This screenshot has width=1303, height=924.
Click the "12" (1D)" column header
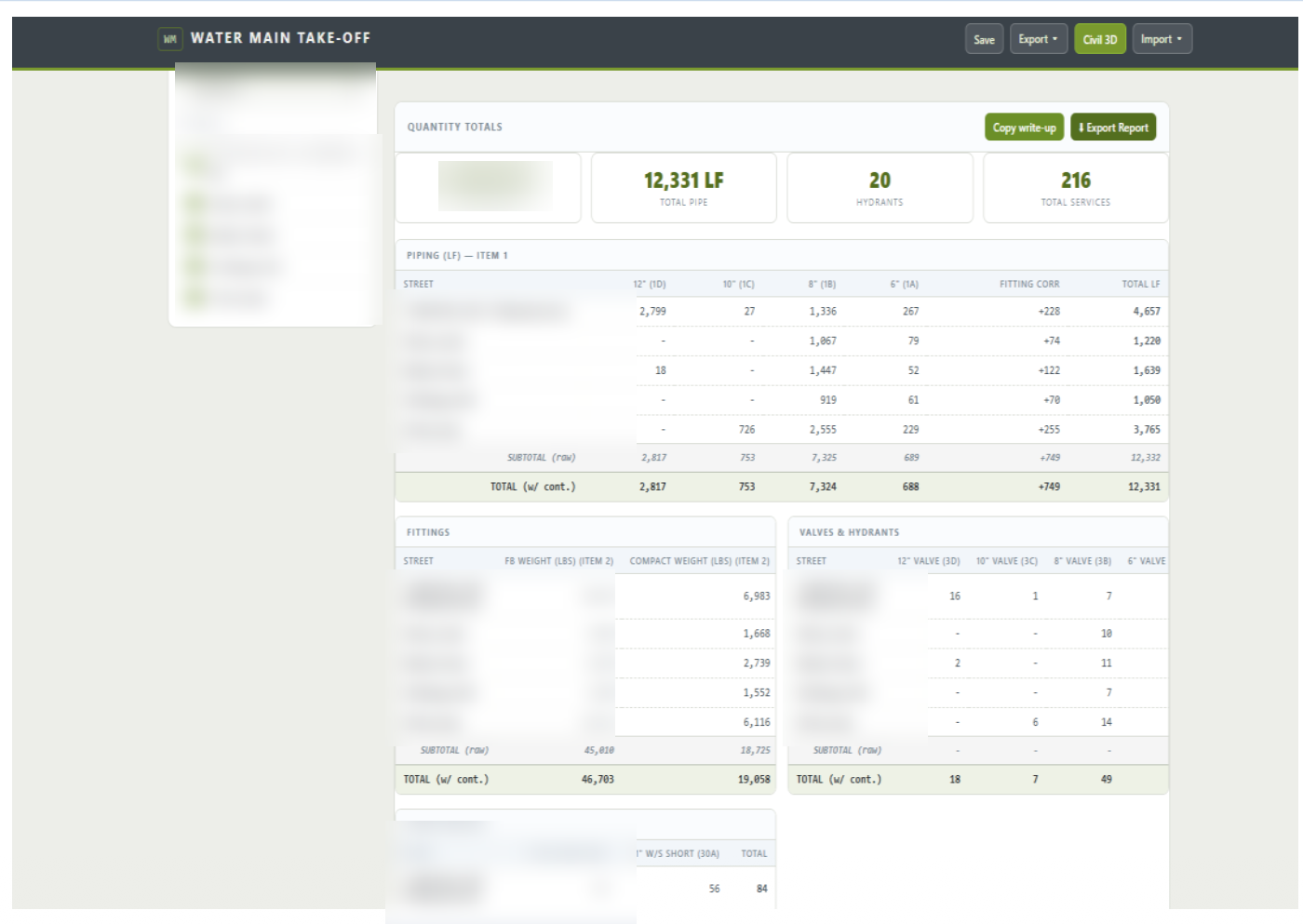coord(650,285)
